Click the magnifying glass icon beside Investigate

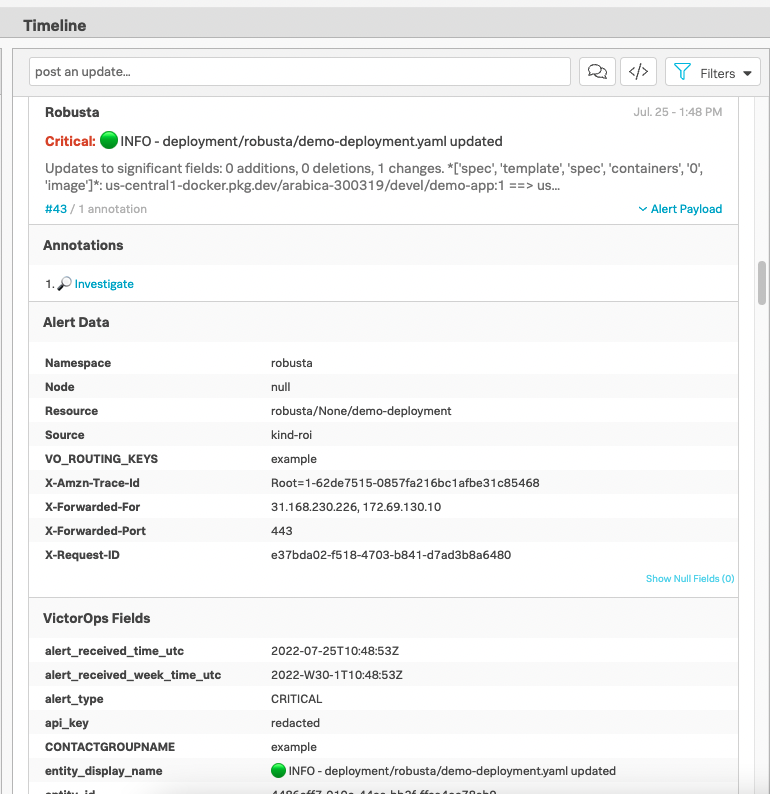(65, 284)
